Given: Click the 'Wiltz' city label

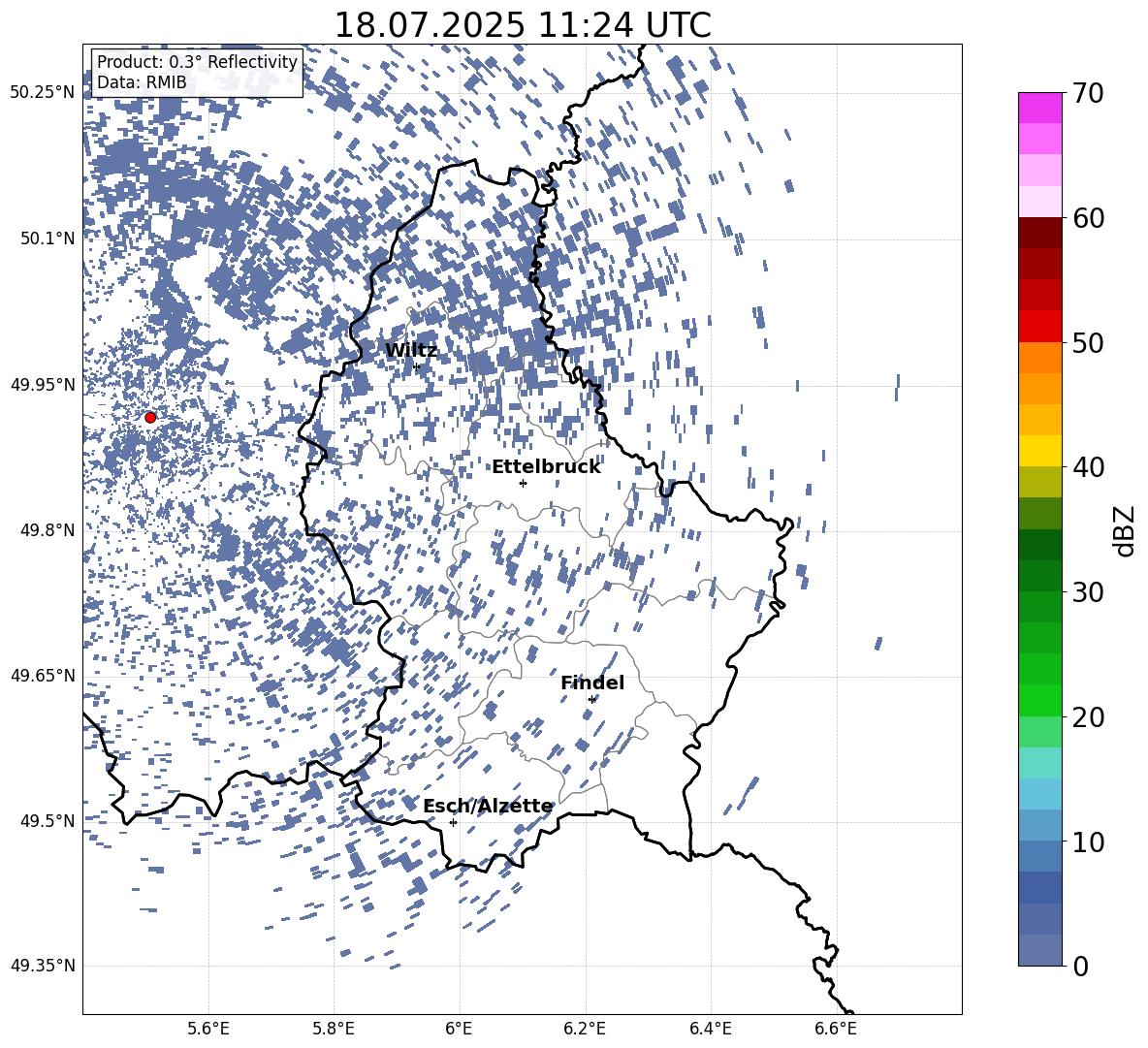Looking at the screenshot, I should point(411,351).
